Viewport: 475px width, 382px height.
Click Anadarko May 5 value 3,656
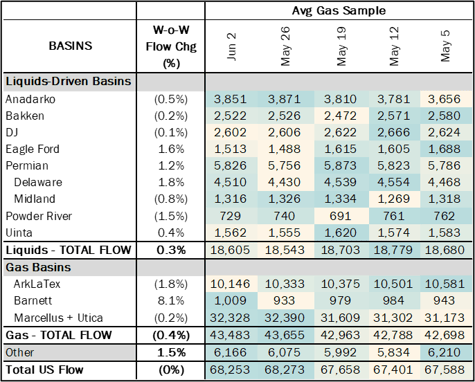(x=444, y=99)
